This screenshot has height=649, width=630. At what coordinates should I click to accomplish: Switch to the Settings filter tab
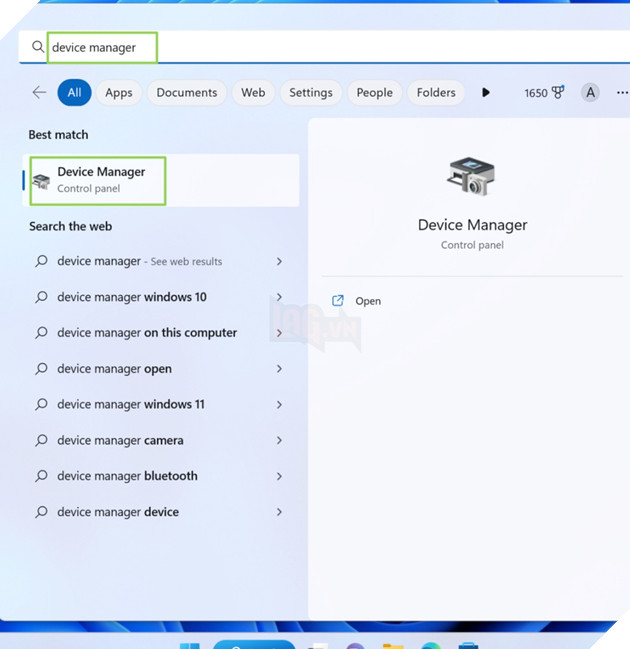(310, 92)
